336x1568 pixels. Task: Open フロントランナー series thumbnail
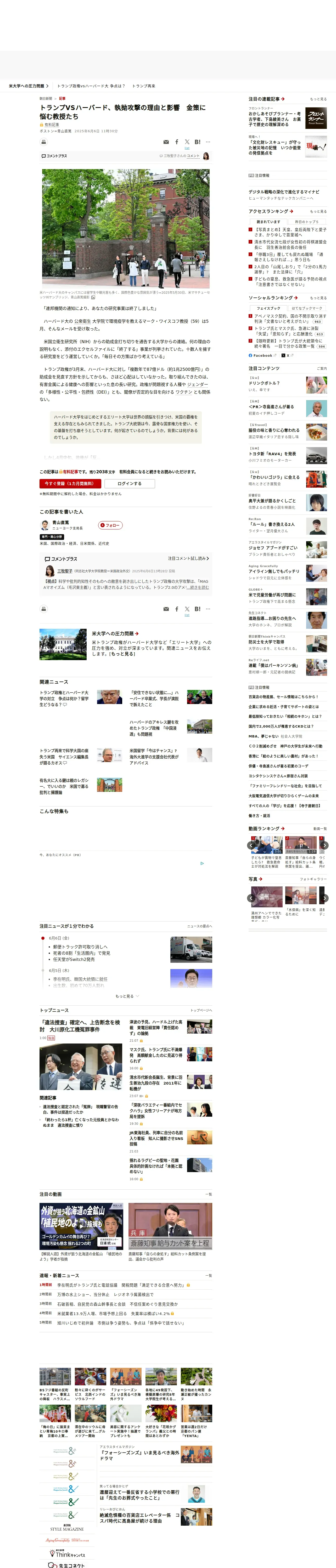coord(316,118)
